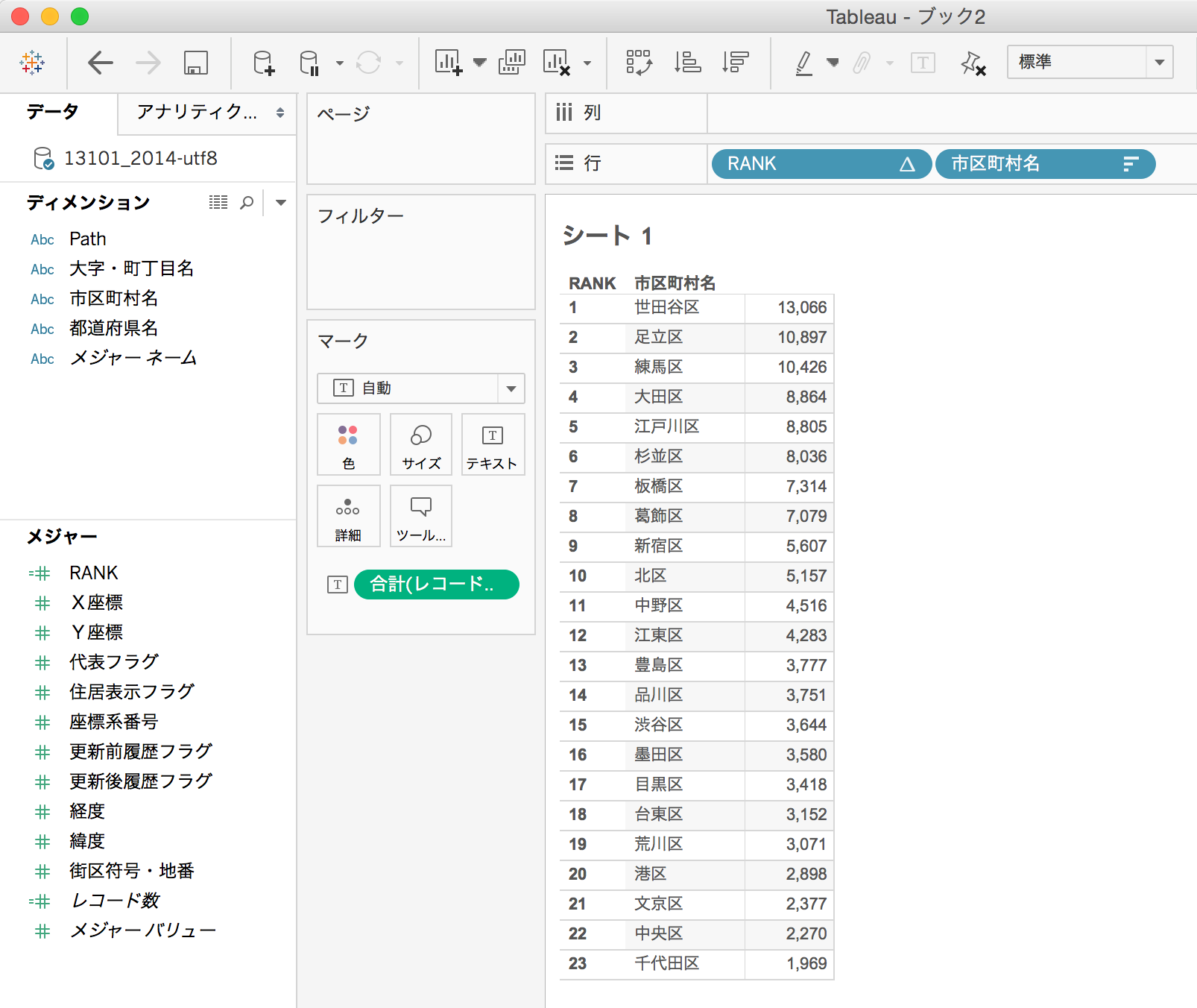
Task: Click the group members paperclip icon
Action: pyautogui.click(x=862, y=63)
